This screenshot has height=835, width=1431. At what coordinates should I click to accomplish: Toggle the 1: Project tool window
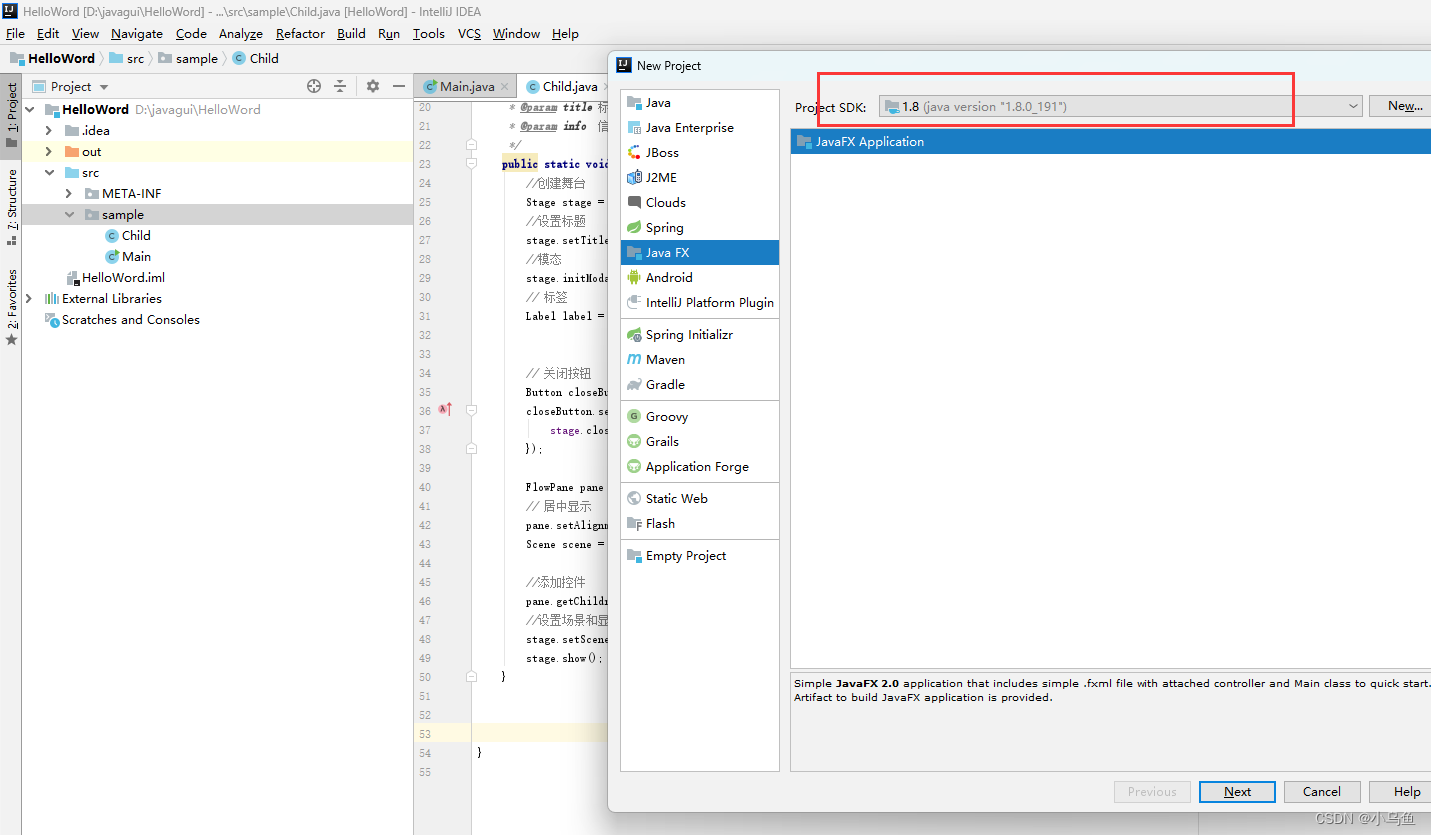click(x=11, y=114)
